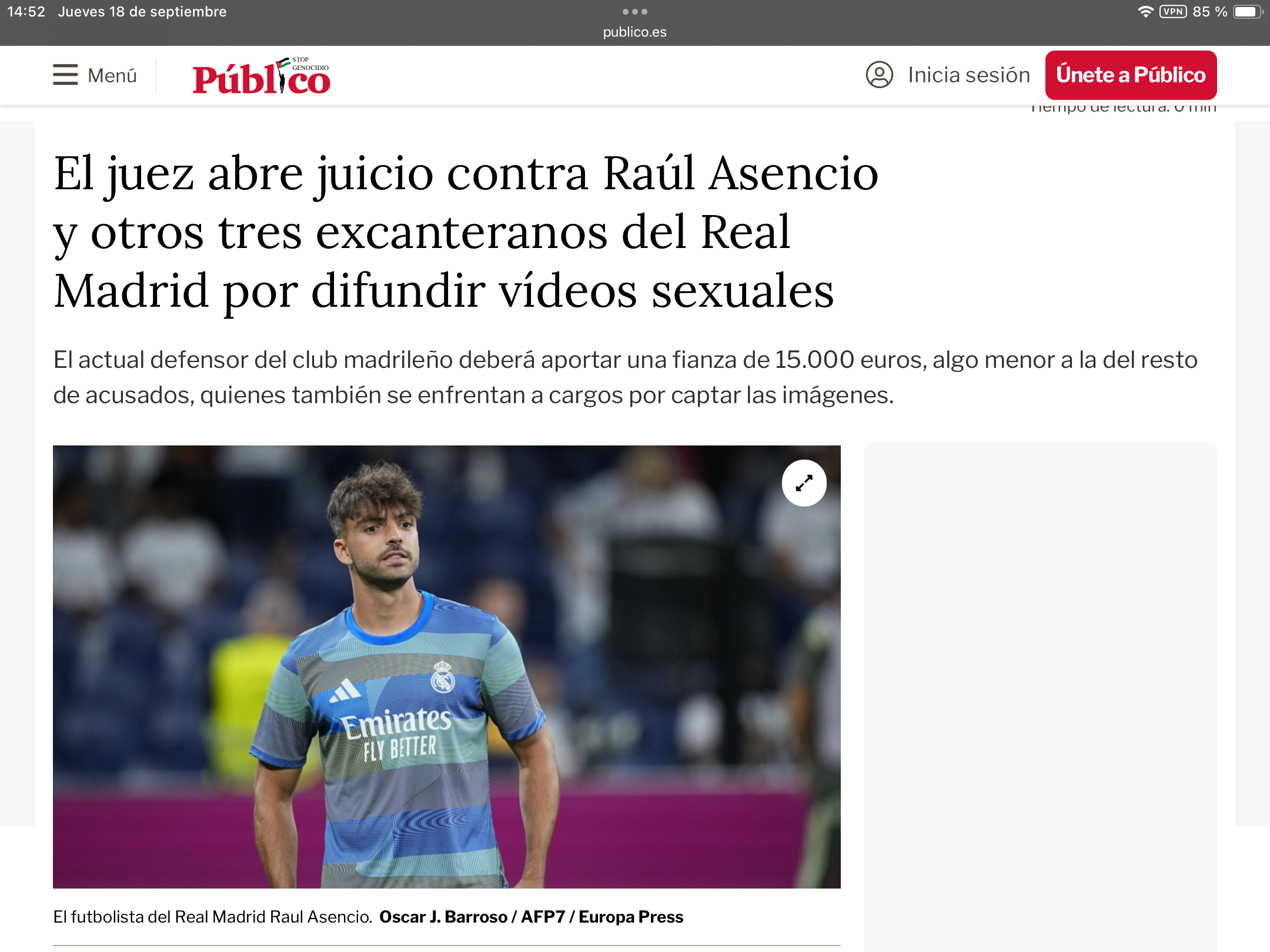Check the Wi-Fi status icon
Viewport: 1270px width, 952px height.
[x=1145, y=12]
